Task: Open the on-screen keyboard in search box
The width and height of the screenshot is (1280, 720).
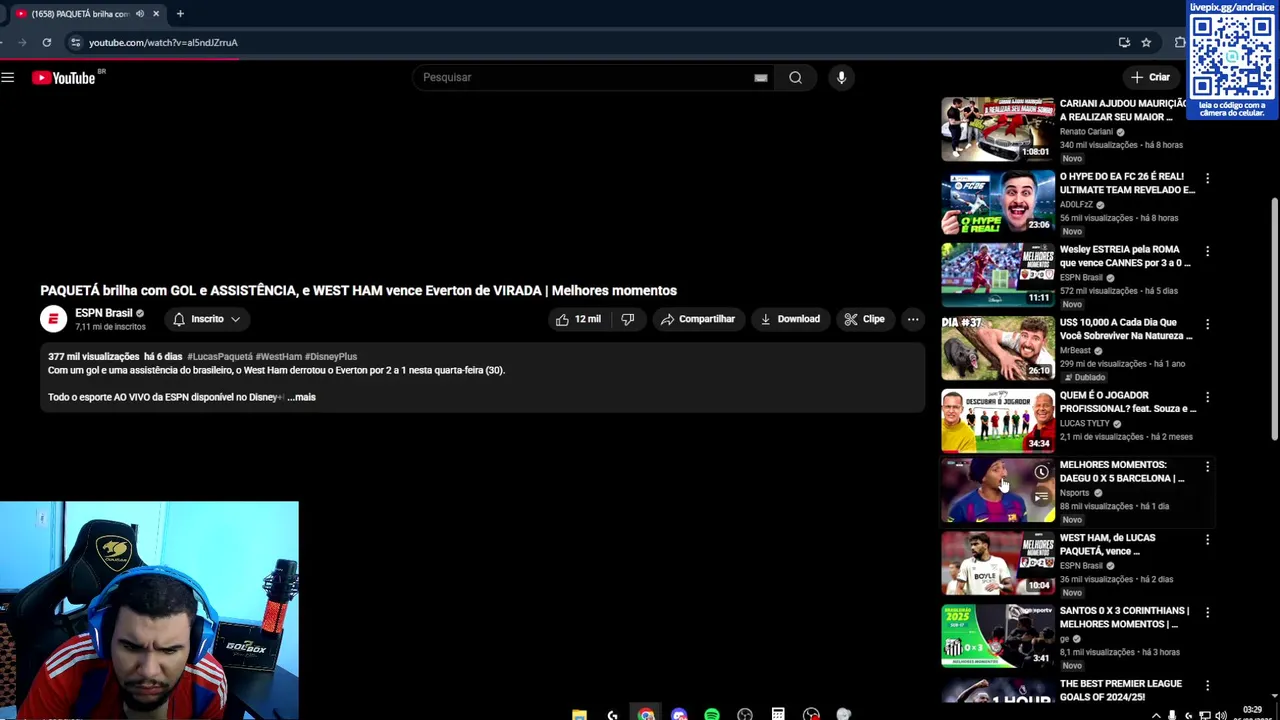Action: point(761,77)
